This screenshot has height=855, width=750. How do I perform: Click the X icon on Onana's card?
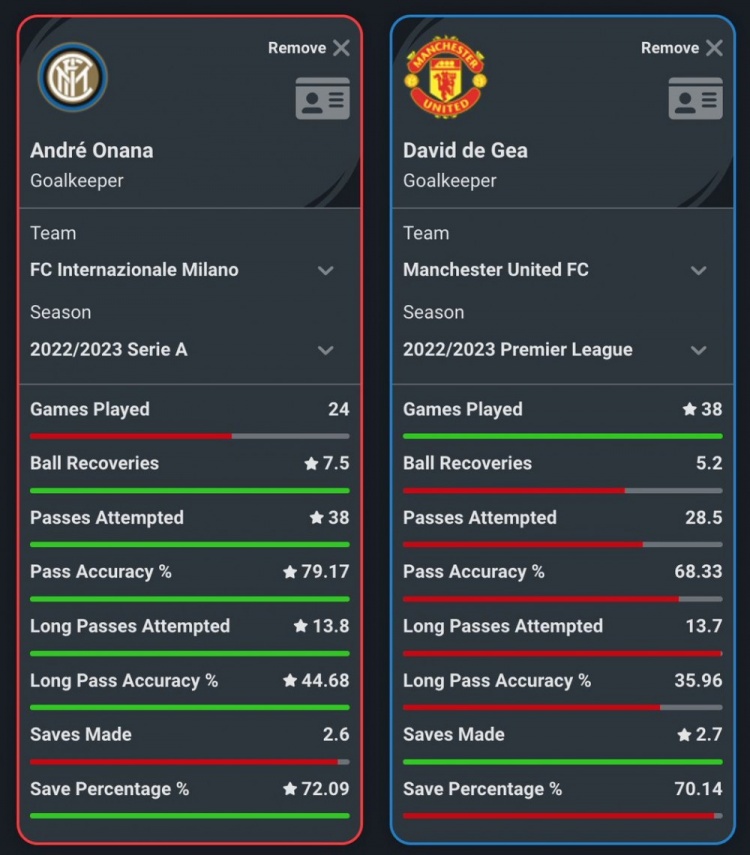tap(341, 48)
